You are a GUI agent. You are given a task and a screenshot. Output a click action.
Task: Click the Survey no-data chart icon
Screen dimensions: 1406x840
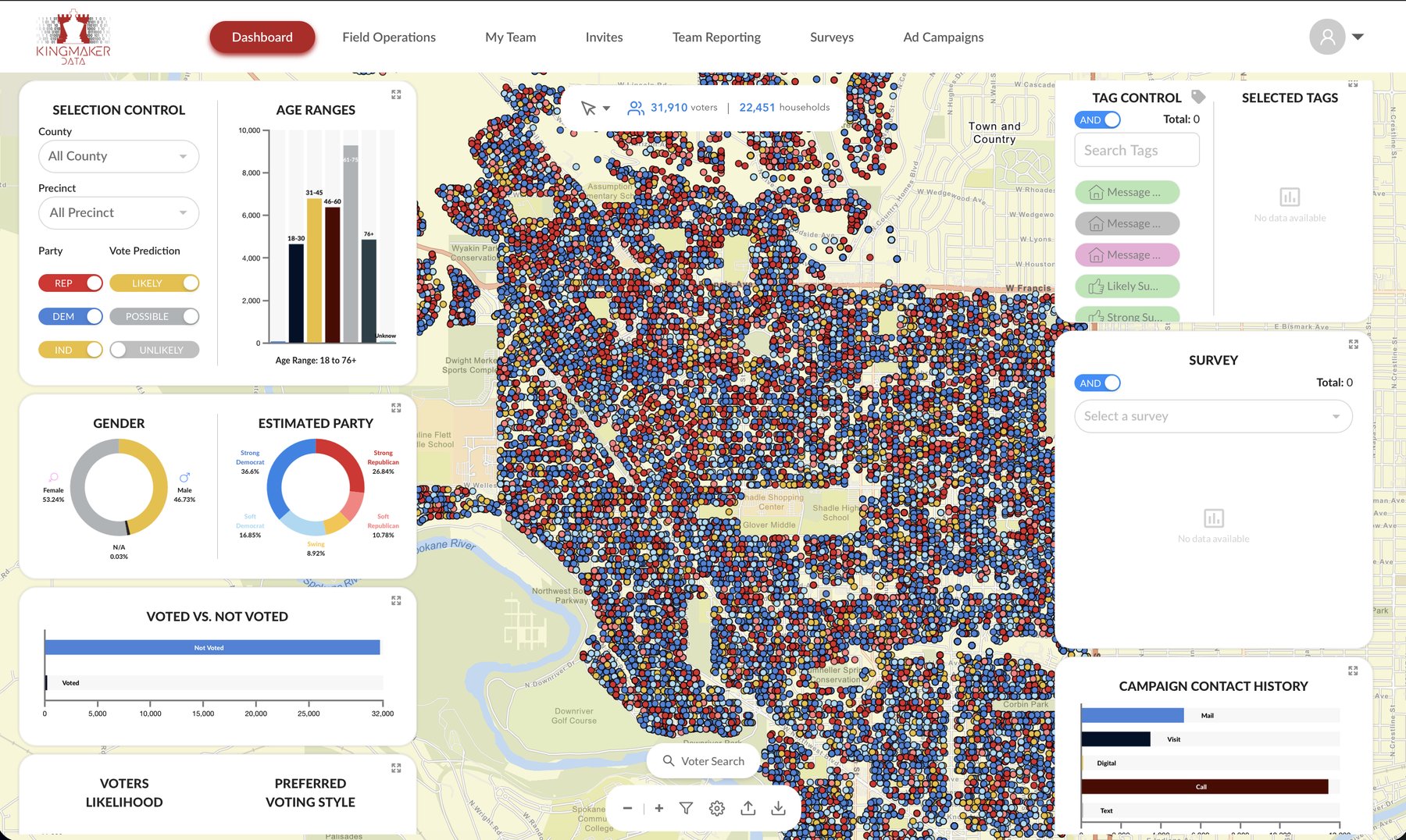1213,518
